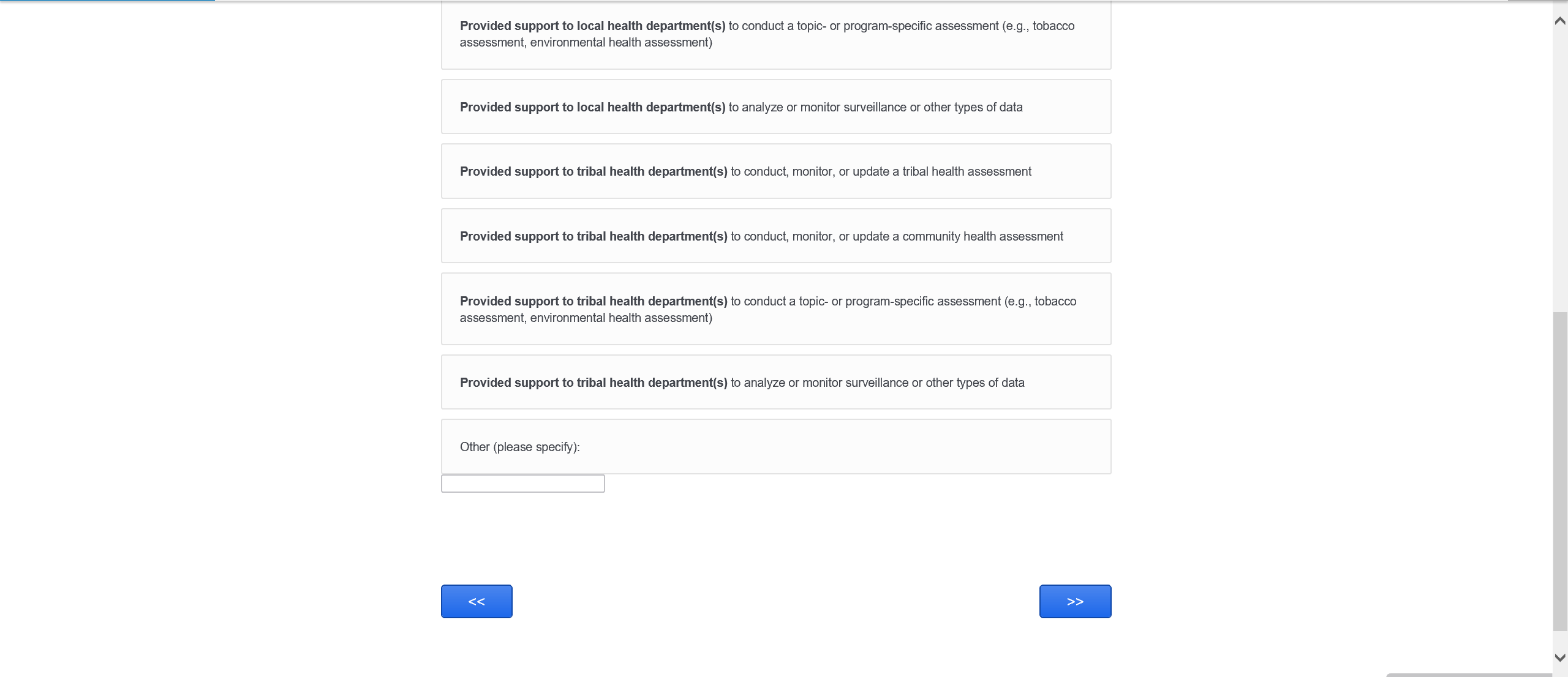This screenshot has height=677, width=1568.
Task: Click the unfilled part of the progress bar
Action: (858, 1)
